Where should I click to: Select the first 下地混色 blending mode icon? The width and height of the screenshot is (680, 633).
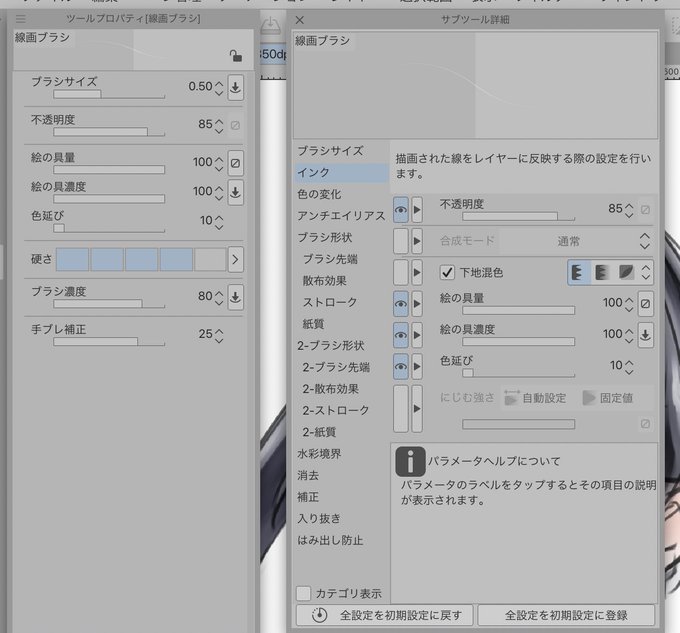click(579, 273)
